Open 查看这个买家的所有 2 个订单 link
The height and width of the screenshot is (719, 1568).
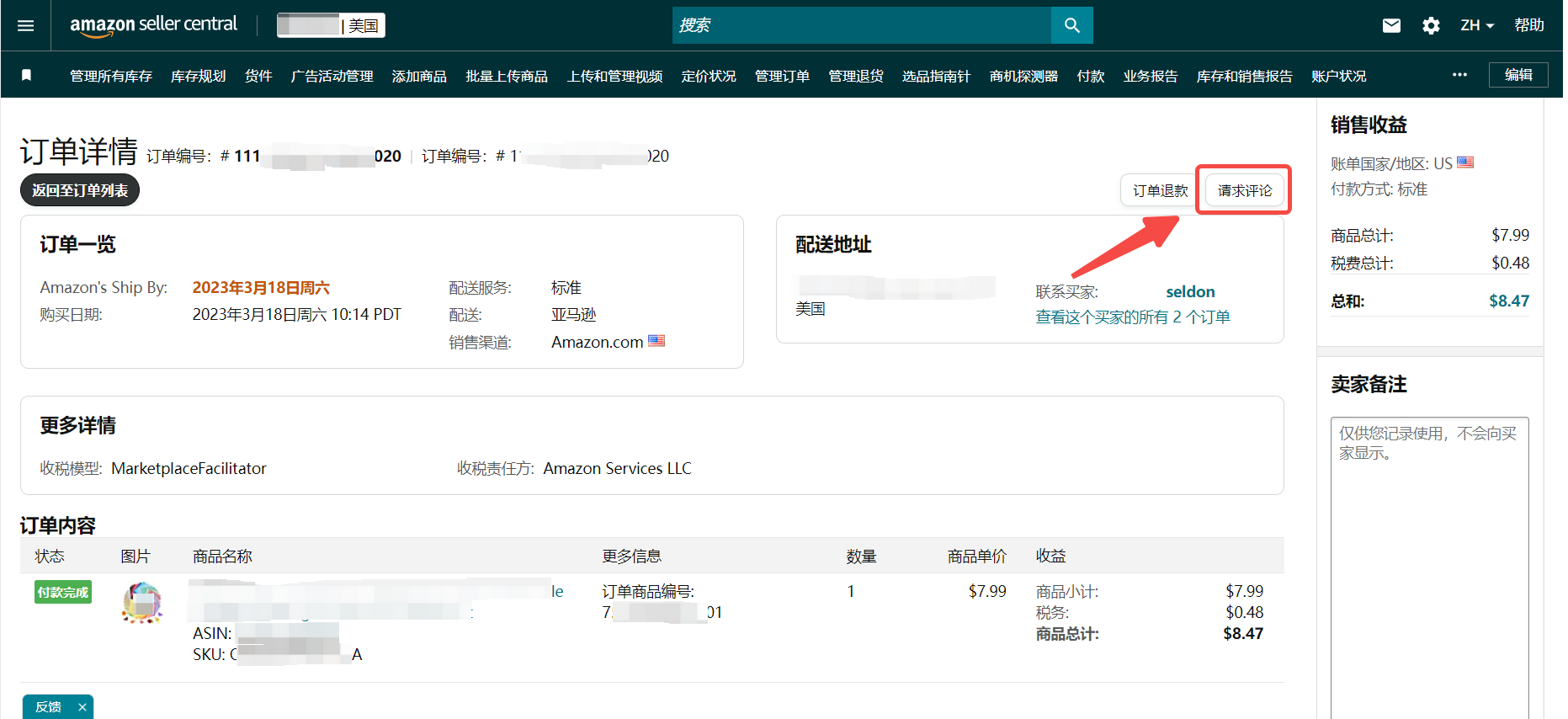point(1133,317)
